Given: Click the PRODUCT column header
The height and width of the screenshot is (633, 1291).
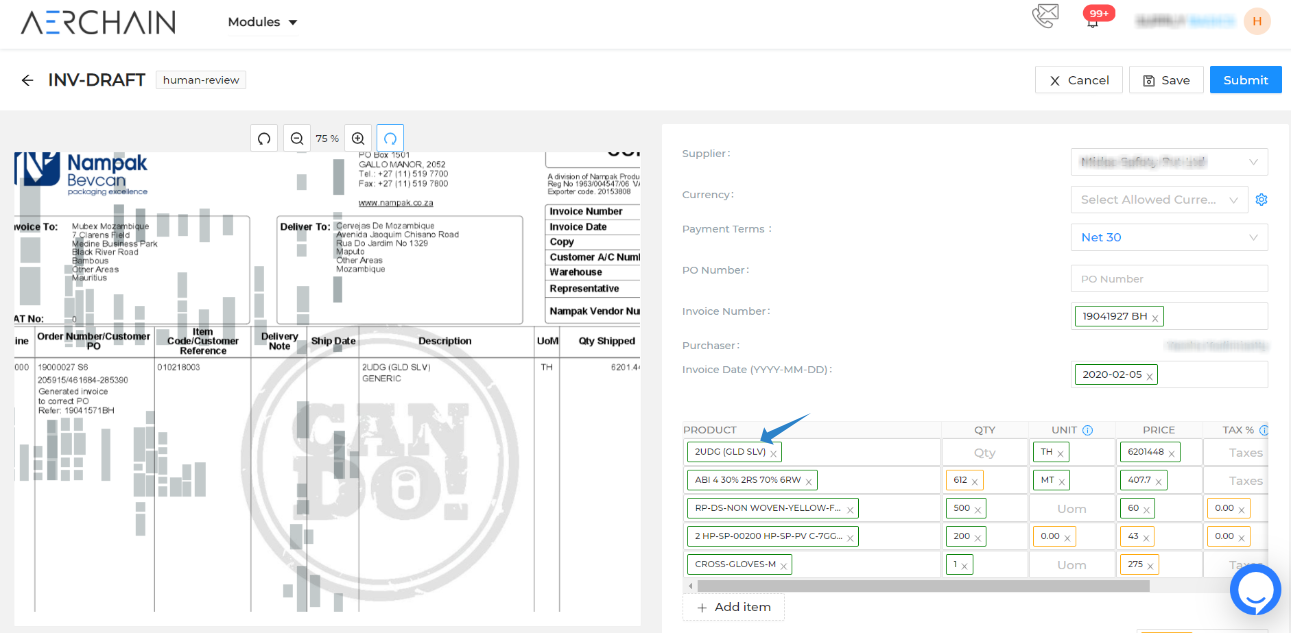Looking at the screenshot, I should point(710,430).
